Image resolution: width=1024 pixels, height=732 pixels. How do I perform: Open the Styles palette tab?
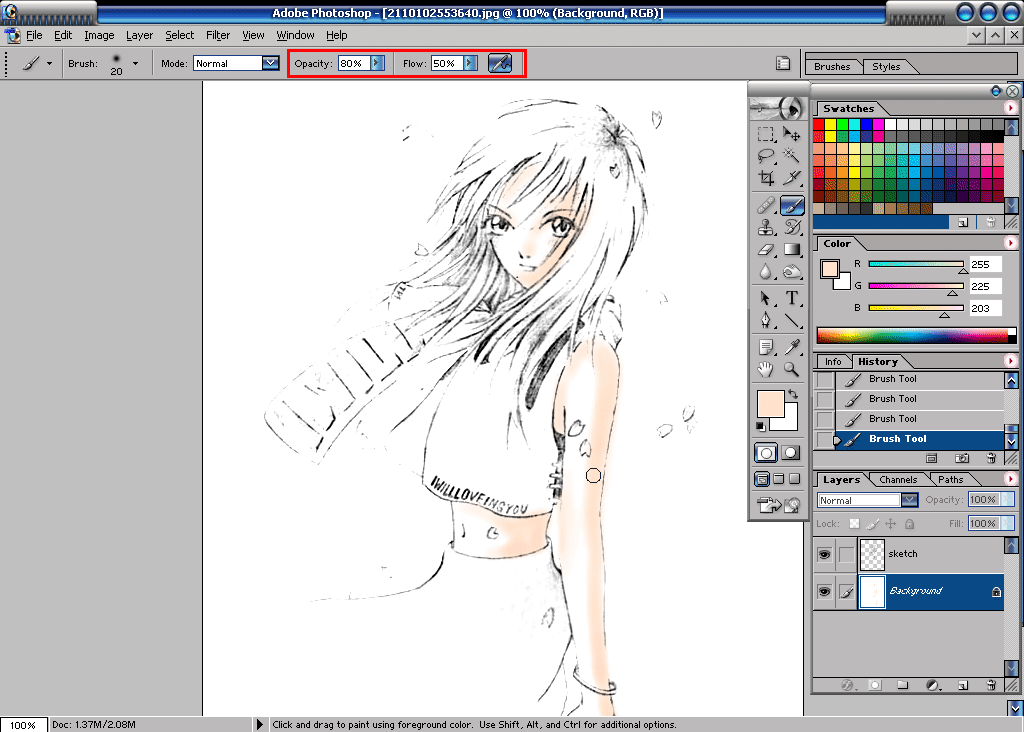tap(886, 67)
